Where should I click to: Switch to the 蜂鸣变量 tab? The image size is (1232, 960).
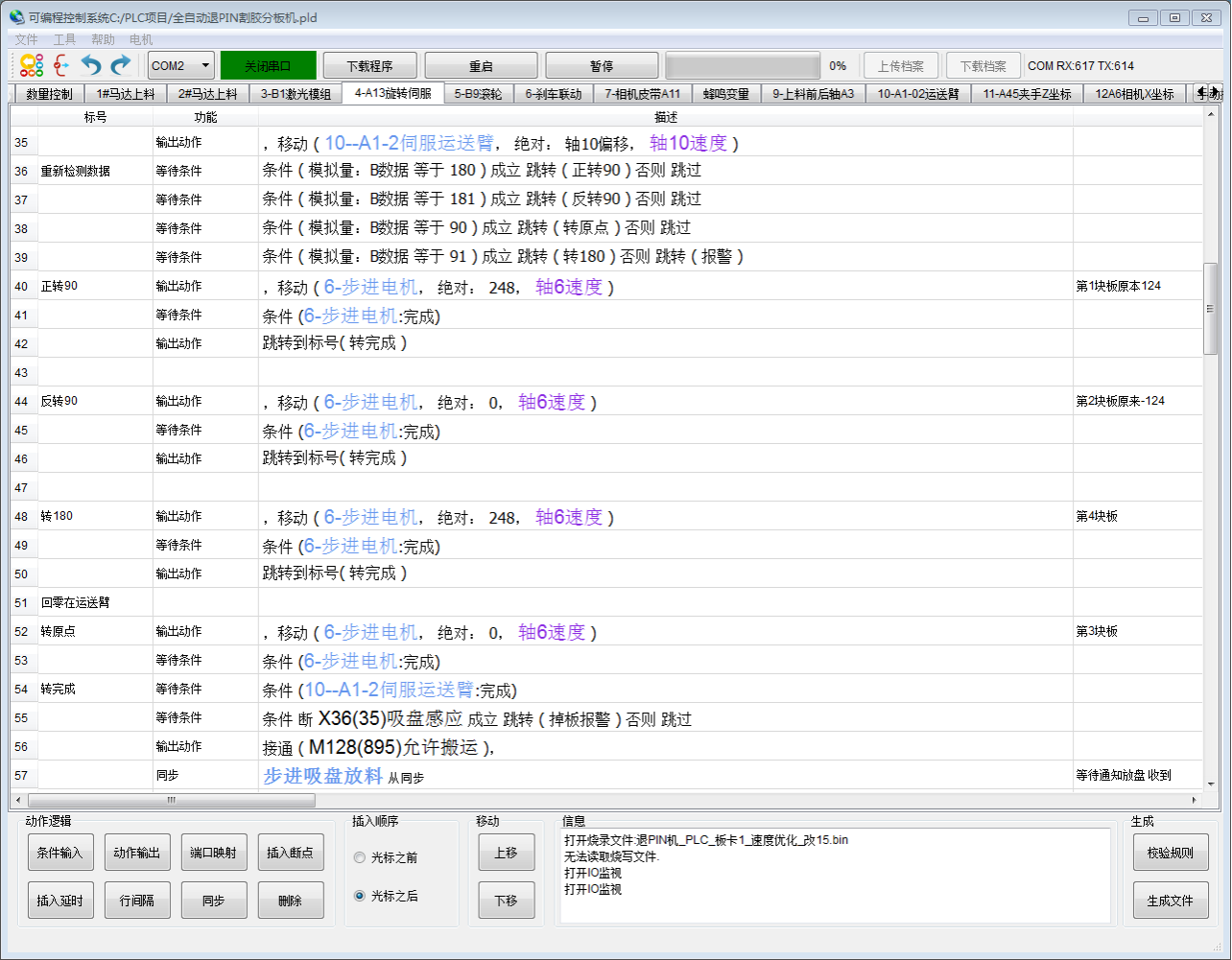(x=726, y=94)
